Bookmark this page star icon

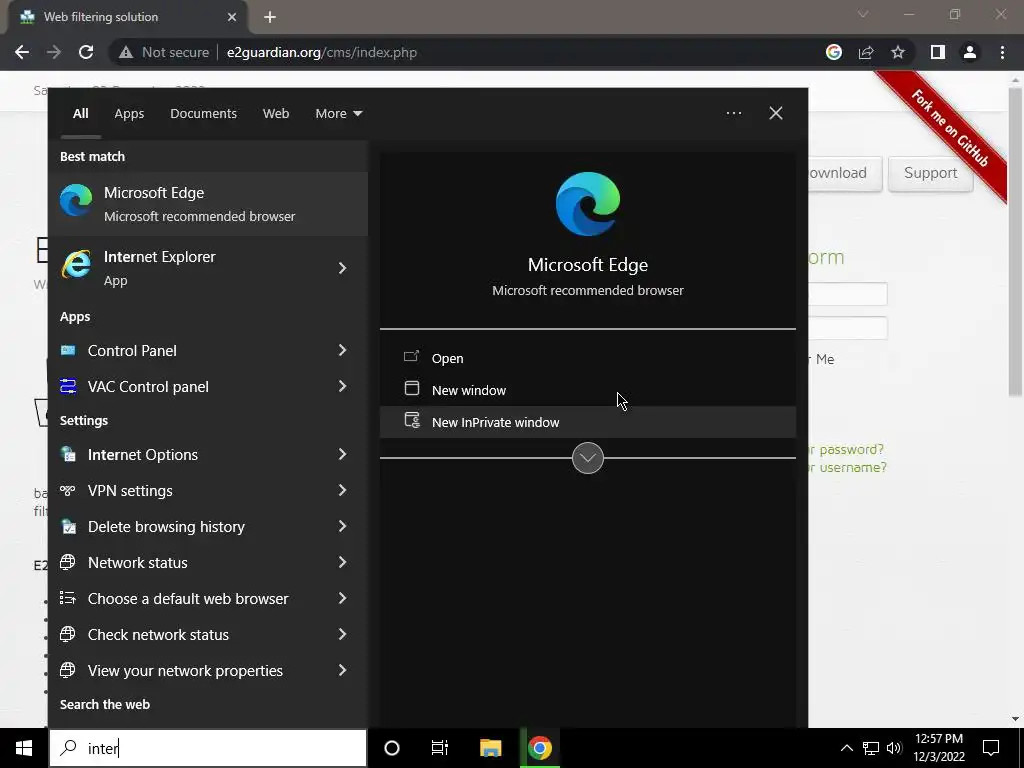(x=899, y=52)
